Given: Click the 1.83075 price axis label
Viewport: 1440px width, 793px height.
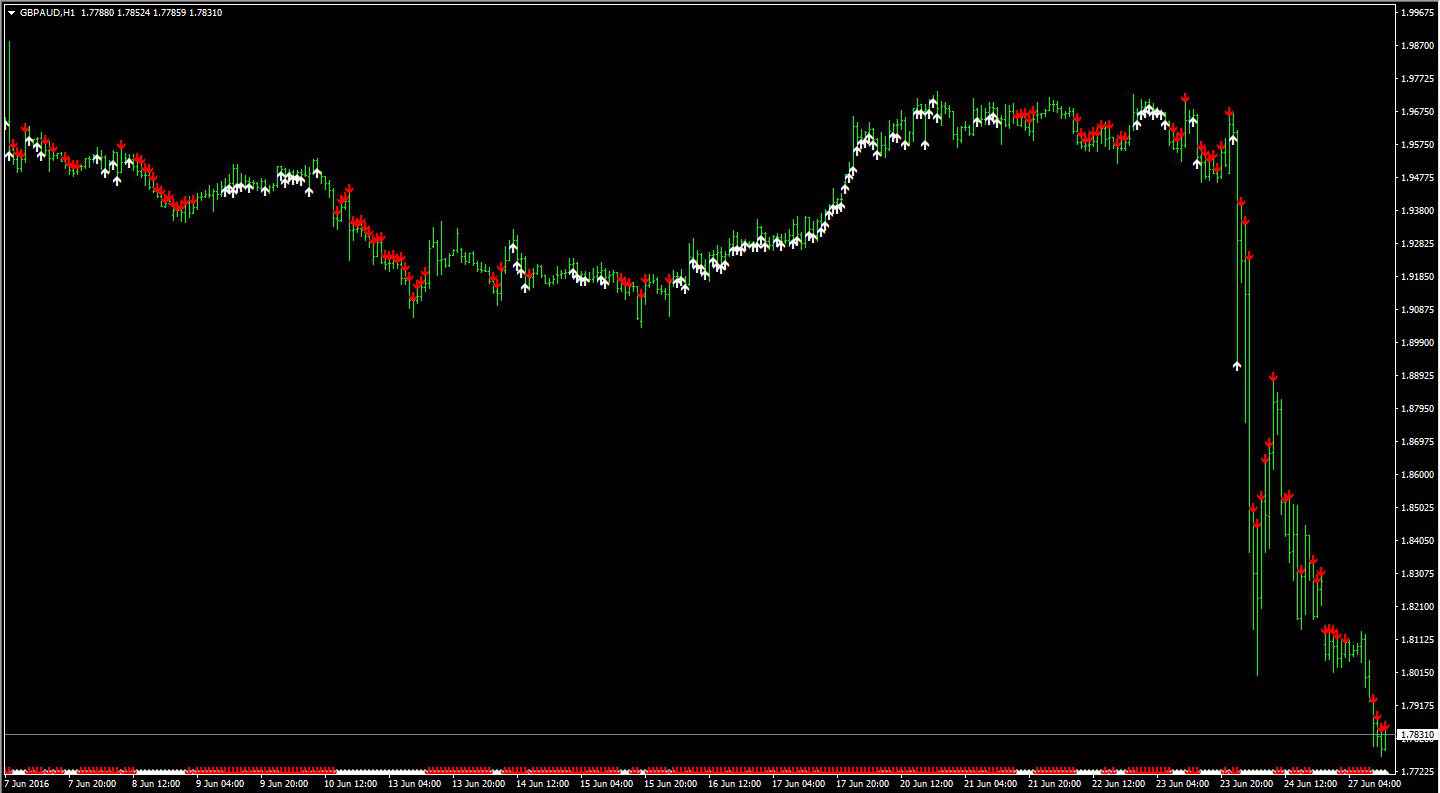Looking at the screenshot, I should coord(1418,574).
